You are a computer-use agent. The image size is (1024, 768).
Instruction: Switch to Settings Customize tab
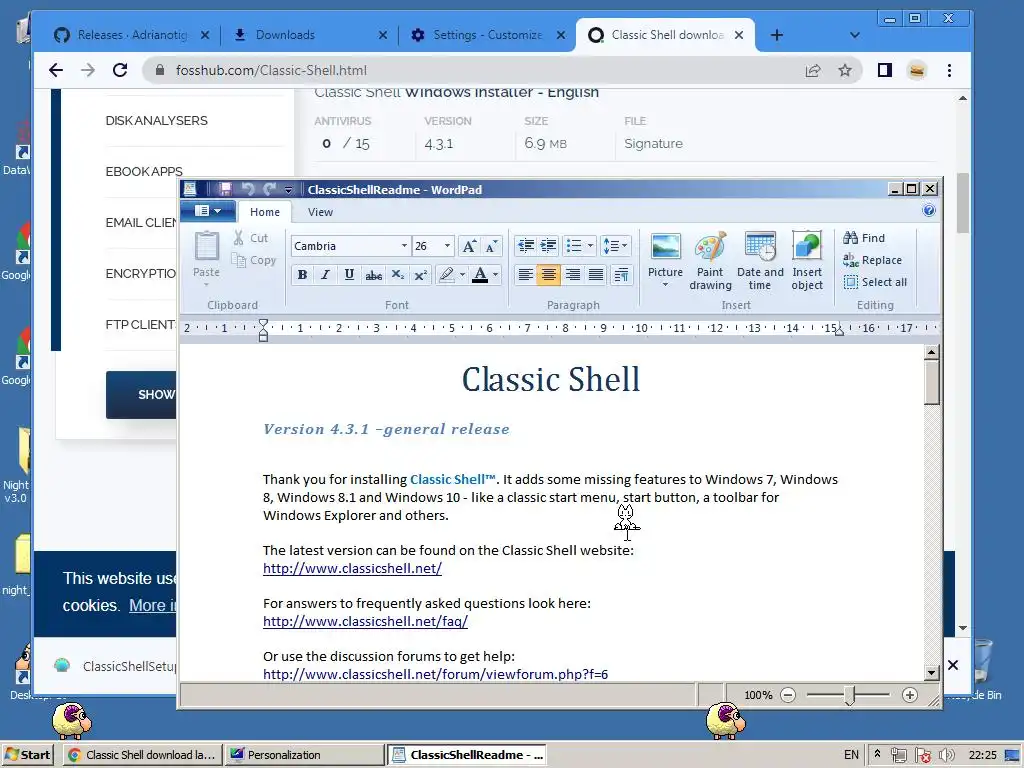tap(487, 35)
